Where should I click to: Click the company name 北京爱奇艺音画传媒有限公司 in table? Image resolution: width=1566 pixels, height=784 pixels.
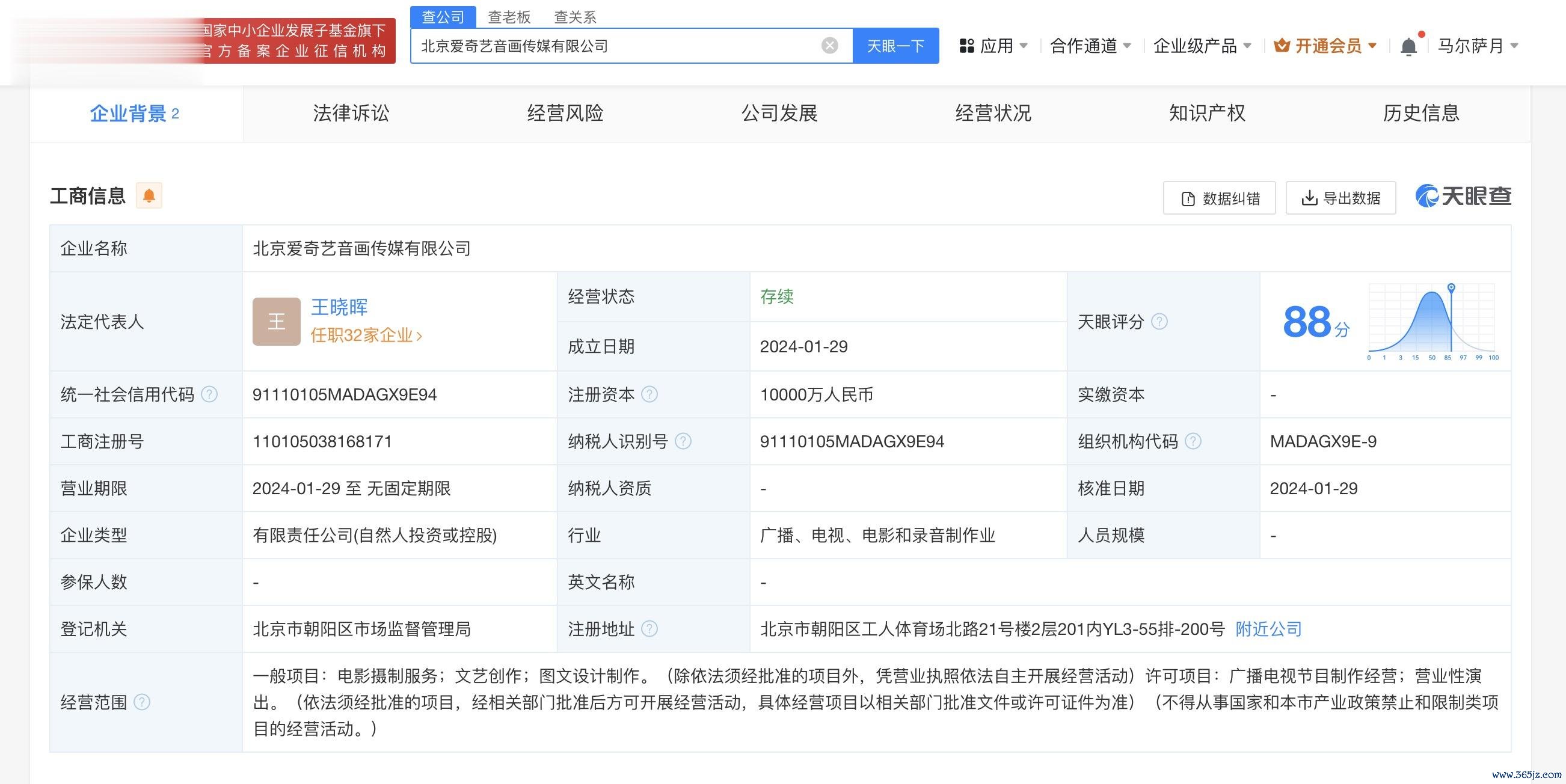(361, 248)
